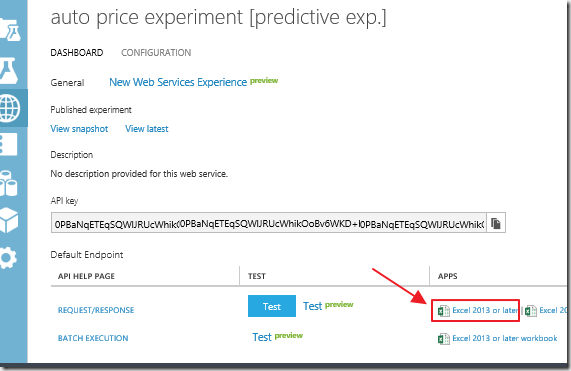Click inside the API key field
The image size is (571, 371).
pos(269,223)
